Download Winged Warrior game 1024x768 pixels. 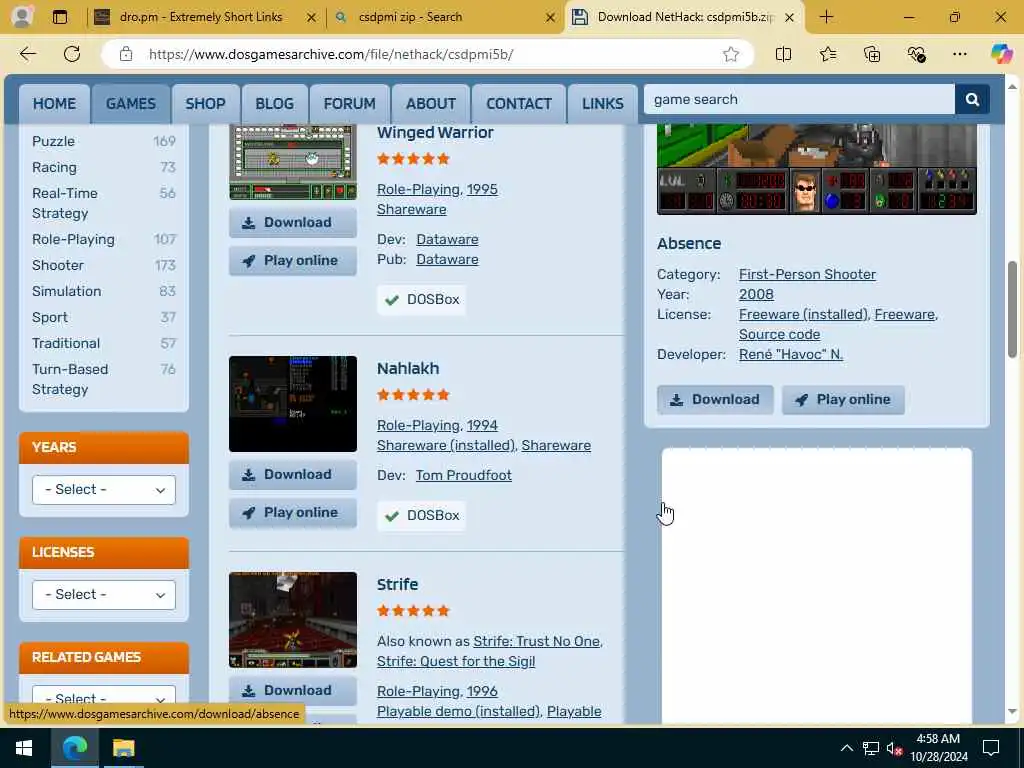pos(293,223)
